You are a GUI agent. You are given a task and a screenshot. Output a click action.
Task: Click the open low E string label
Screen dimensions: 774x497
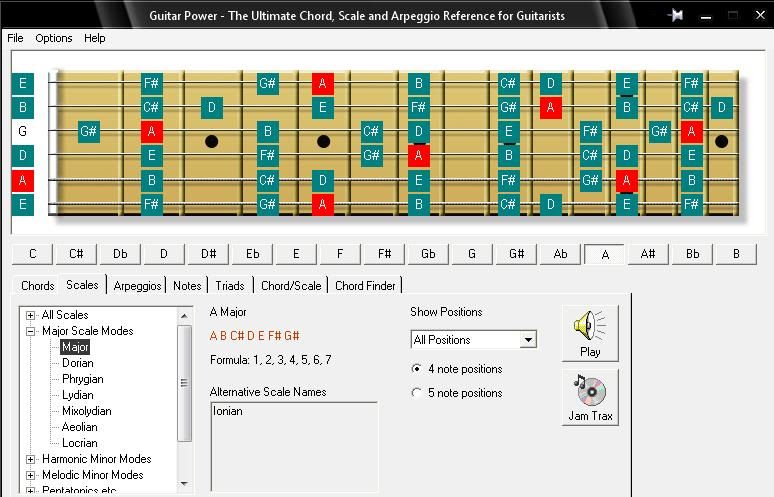[x=23, y=204]
